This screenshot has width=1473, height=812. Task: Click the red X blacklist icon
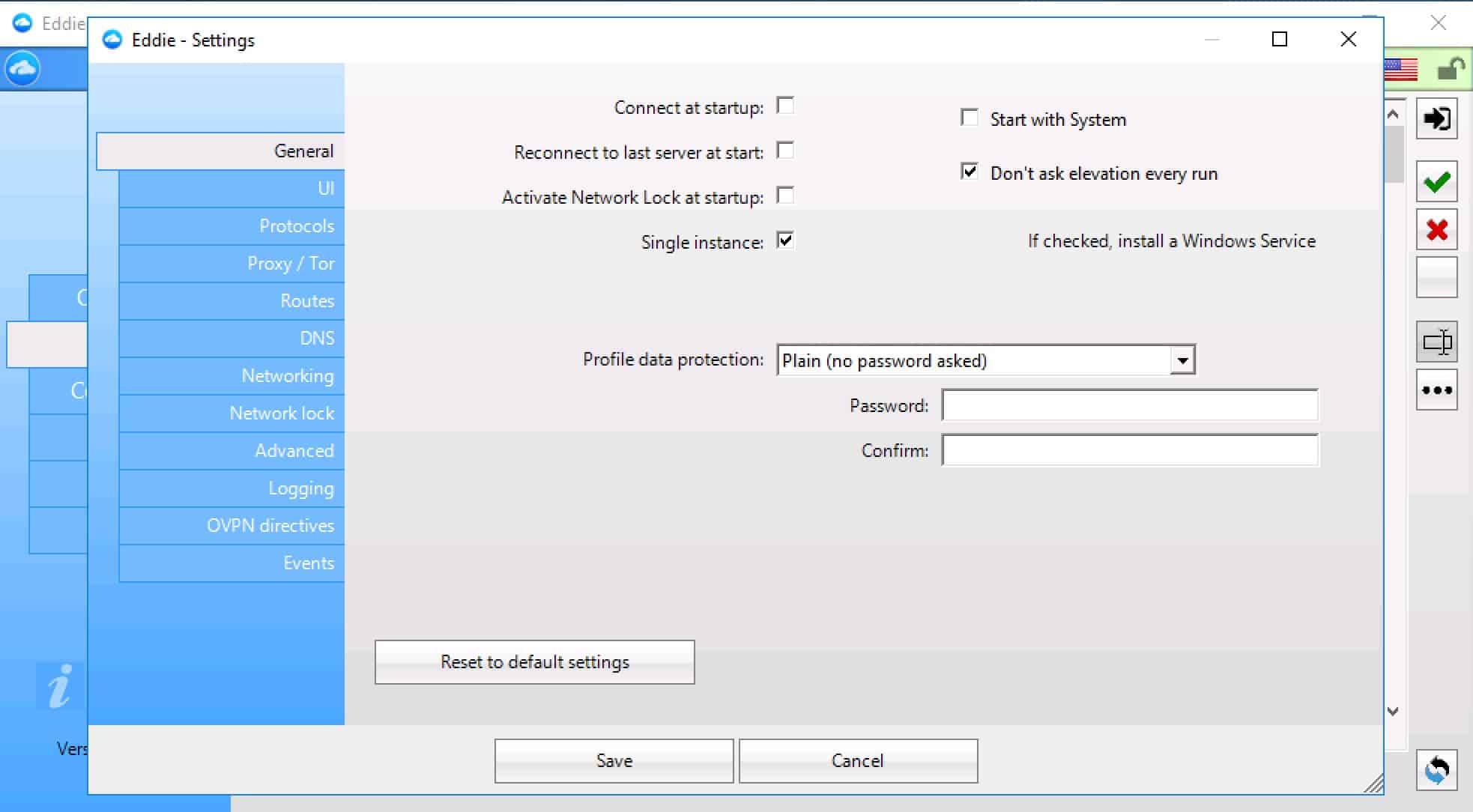tap(1436, 229)
